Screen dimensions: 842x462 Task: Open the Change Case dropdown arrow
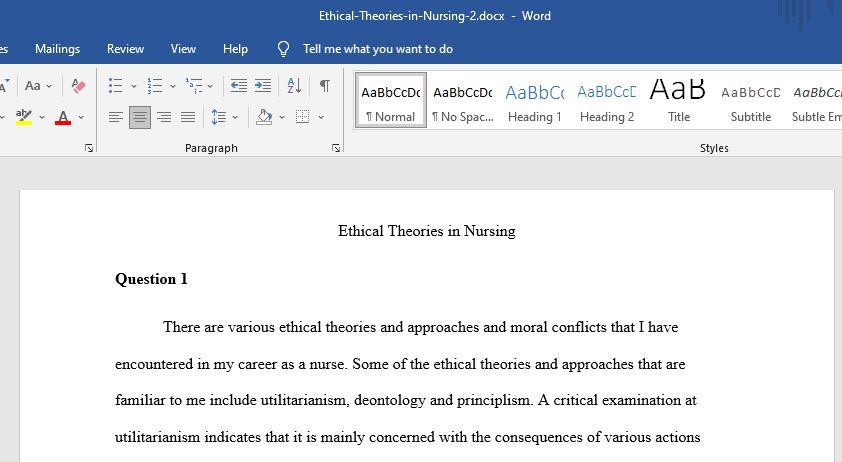point(49,86)
